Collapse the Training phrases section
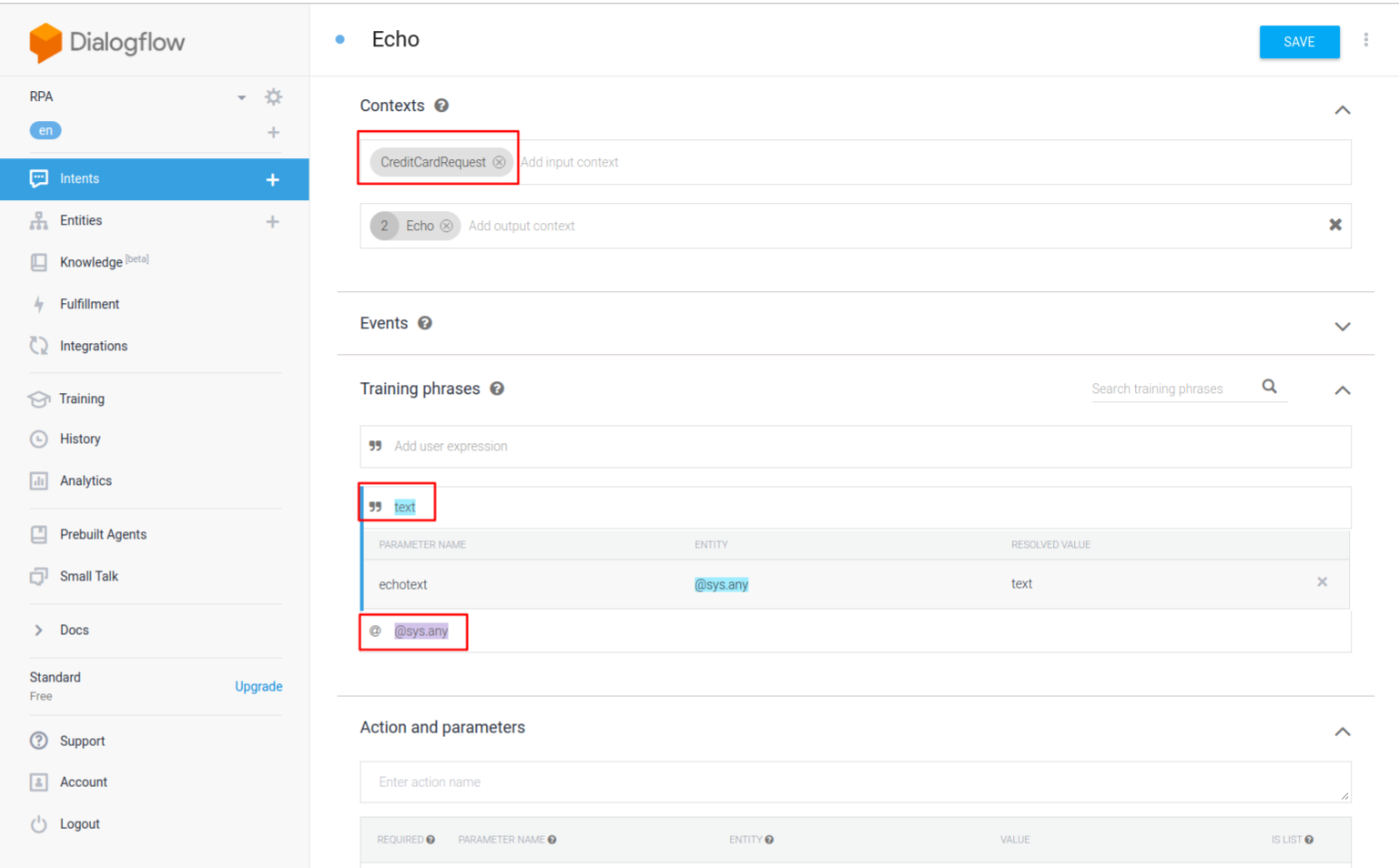 tap(1342, 390)
